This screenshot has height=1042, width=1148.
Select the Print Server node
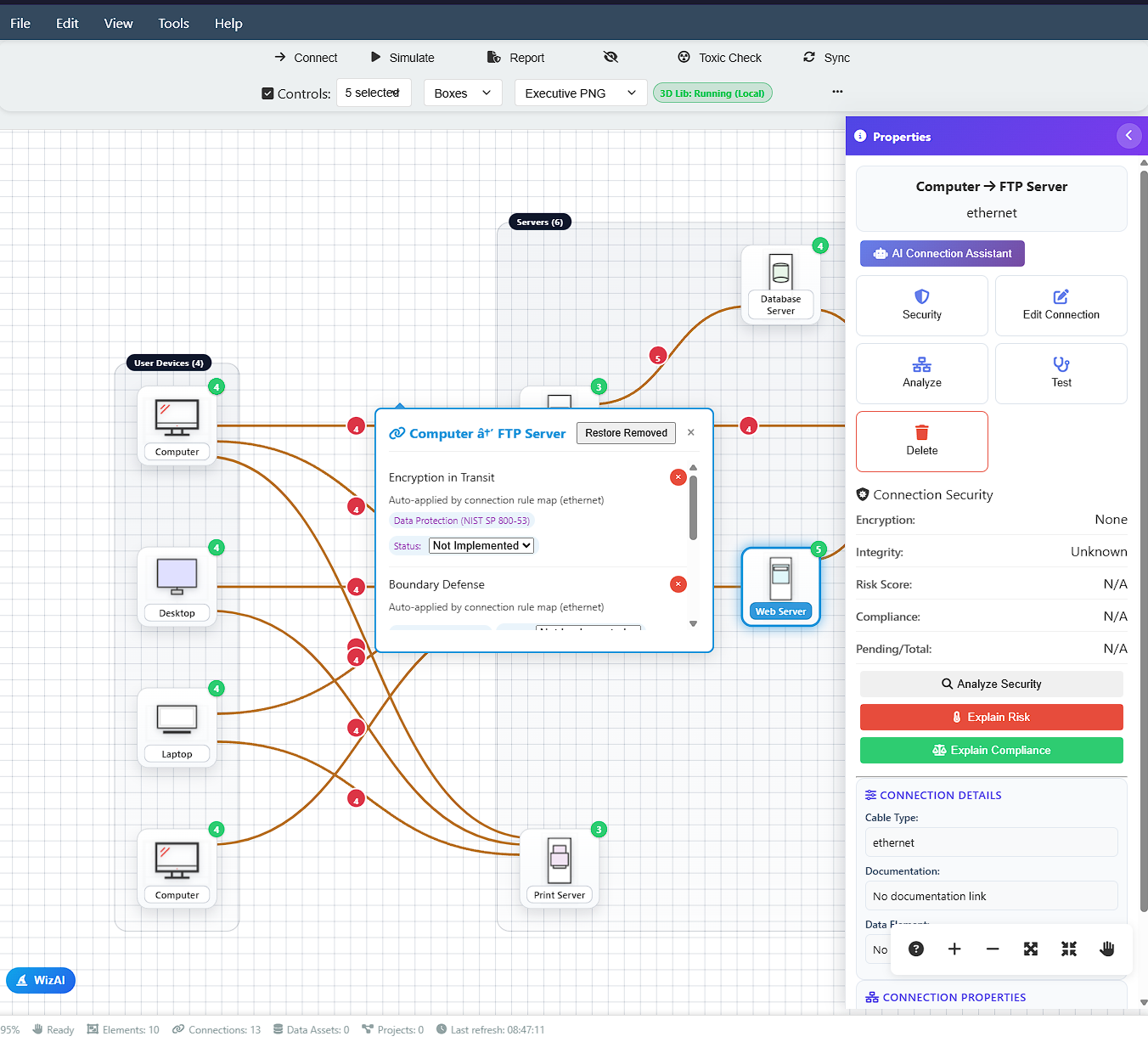559,868
